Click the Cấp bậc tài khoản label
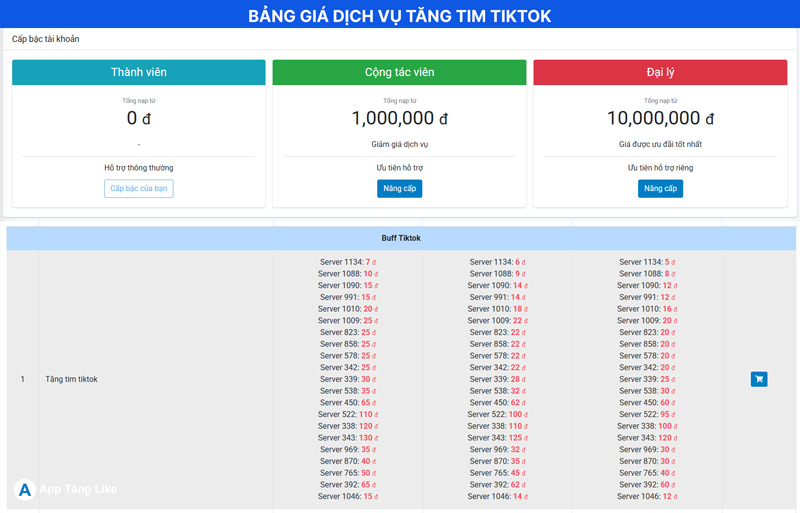Screen dimensions: 800x513 (45, 39)
